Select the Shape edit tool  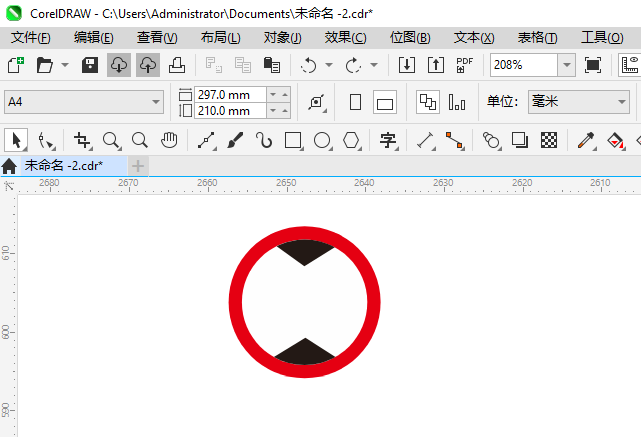[x=46, y=140]
